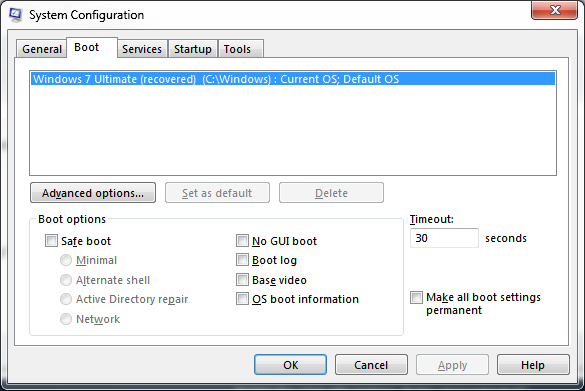Open Advanced options dialog
The height and width of the screenshot is (391, 585).
(x=93, y=193)
